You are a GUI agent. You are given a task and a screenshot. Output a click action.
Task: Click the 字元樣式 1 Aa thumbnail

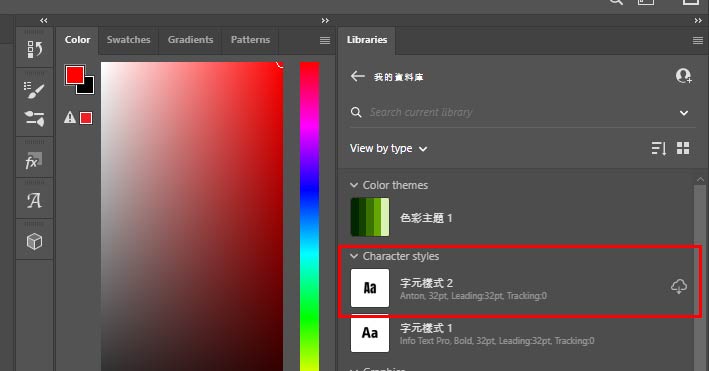[x=370, y=333]
